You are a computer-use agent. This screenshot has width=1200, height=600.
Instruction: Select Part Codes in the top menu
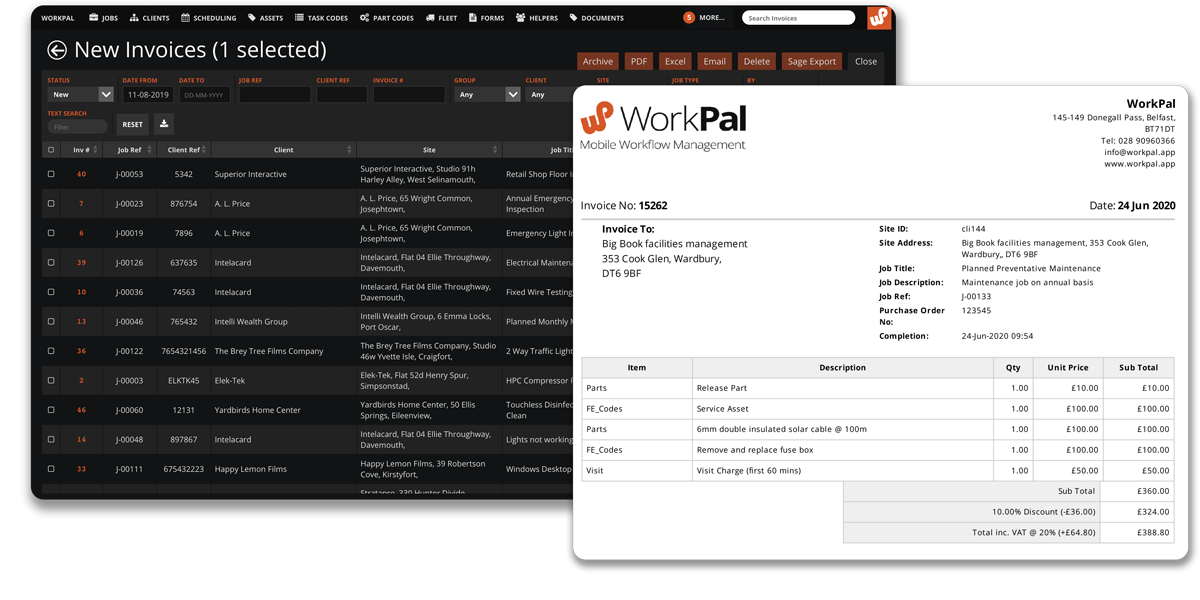click(387, 18)
